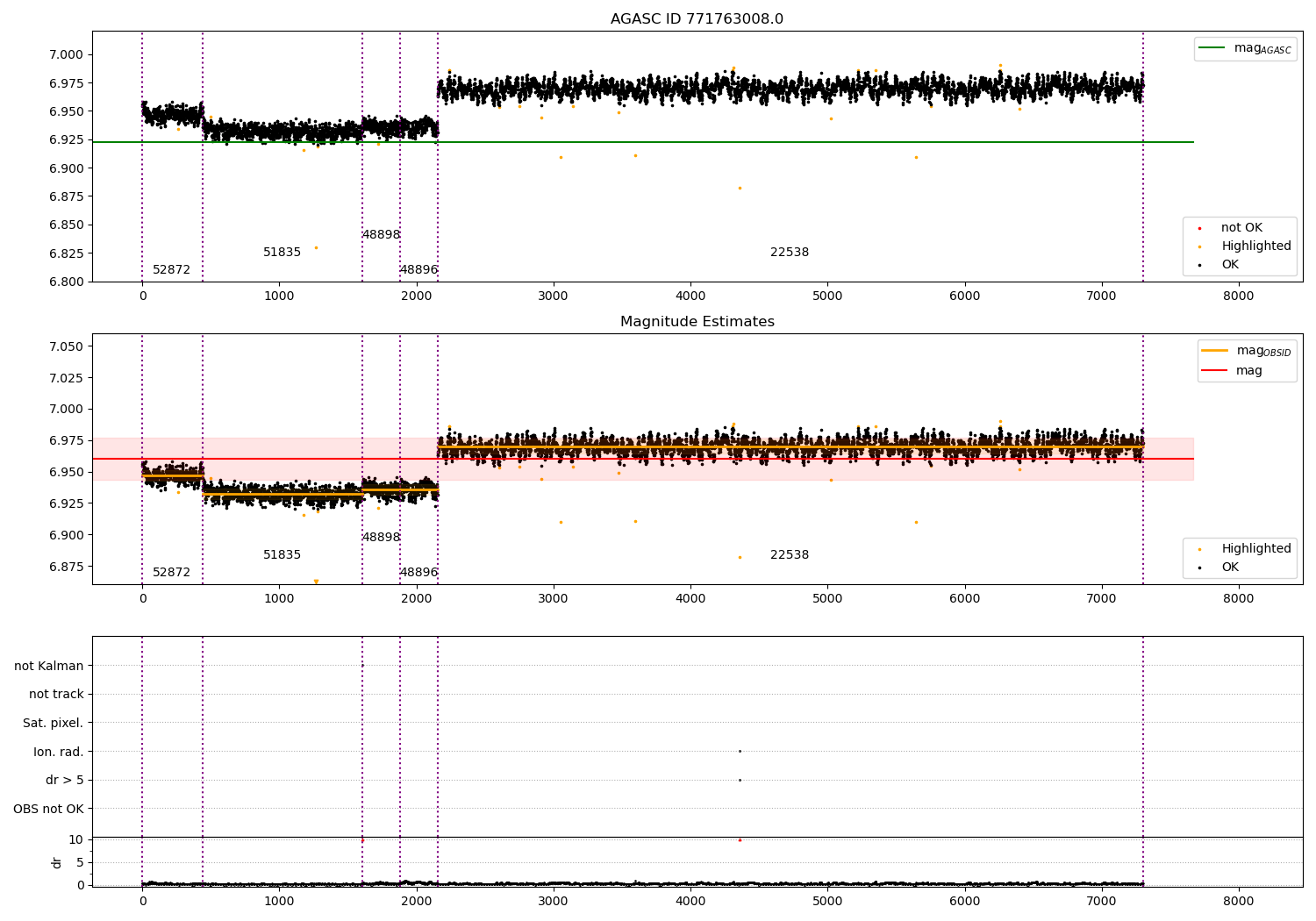The height and width of the screenshot is (921, 1316).
Task: Click the 6.800 y-tick label of top plot
Action: 66,282
